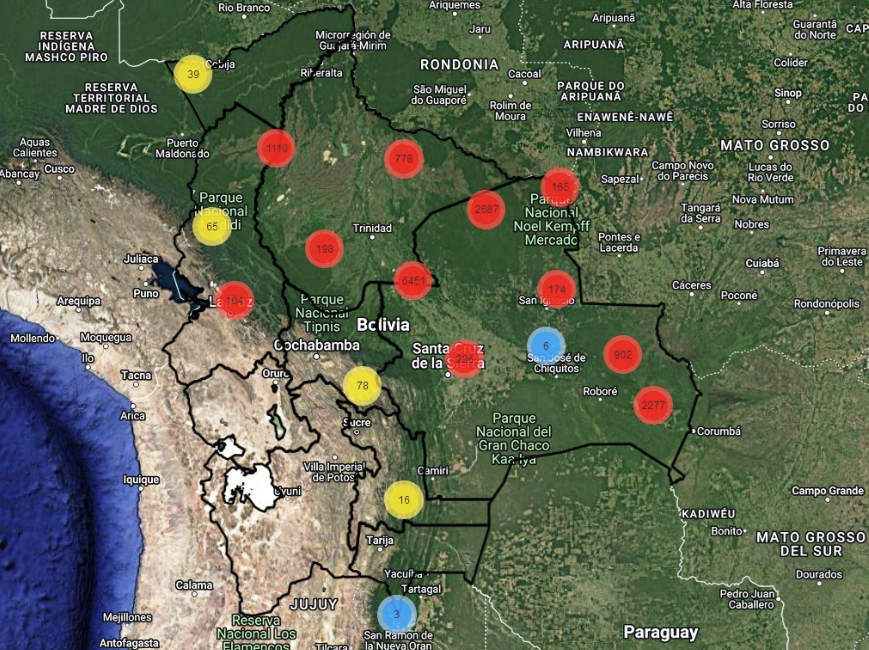Click the red cluster marker labeled 902
The image size is (869, 650).
[x=622, y=354]
